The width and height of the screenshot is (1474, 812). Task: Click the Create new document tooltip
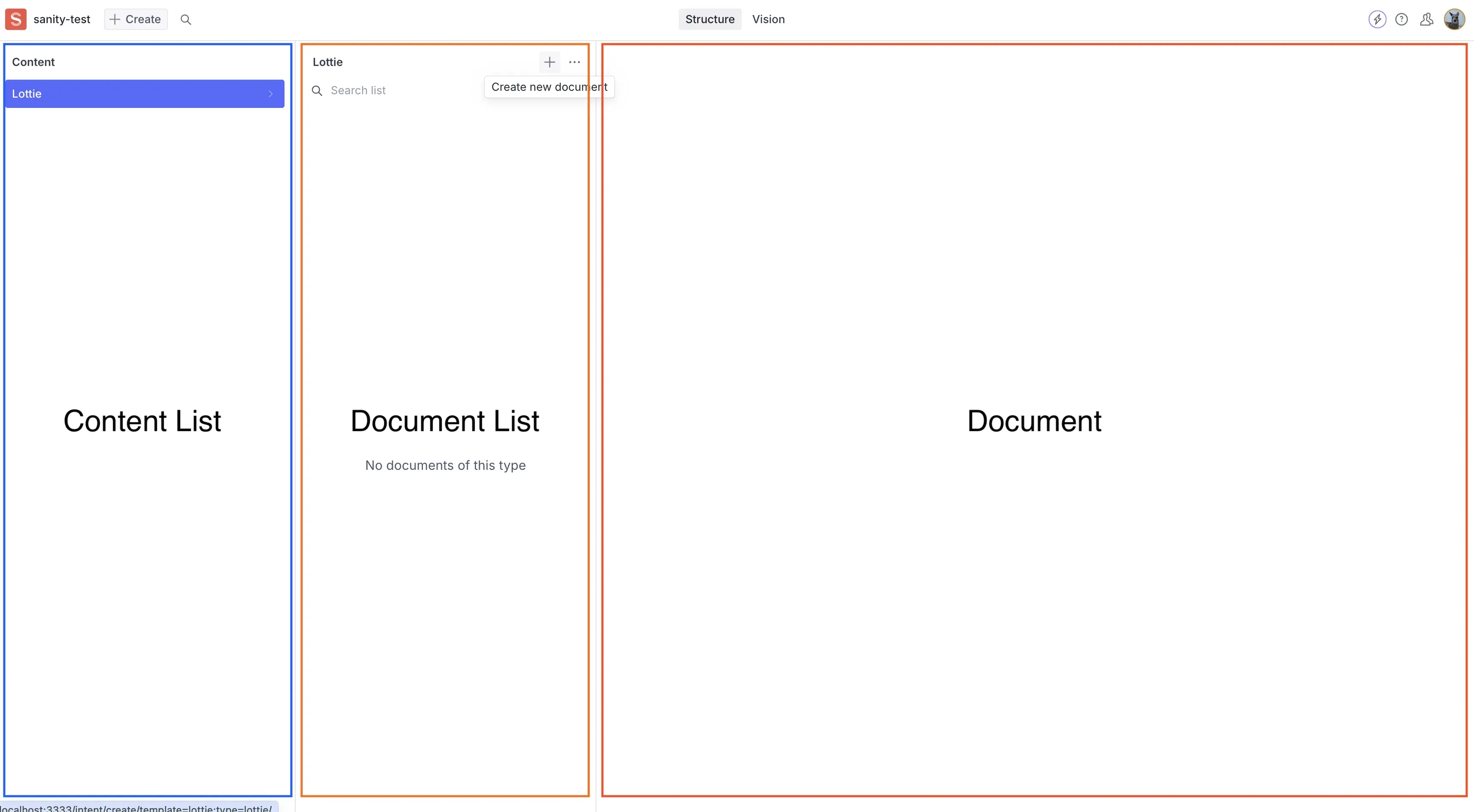[x=549, y=87]
